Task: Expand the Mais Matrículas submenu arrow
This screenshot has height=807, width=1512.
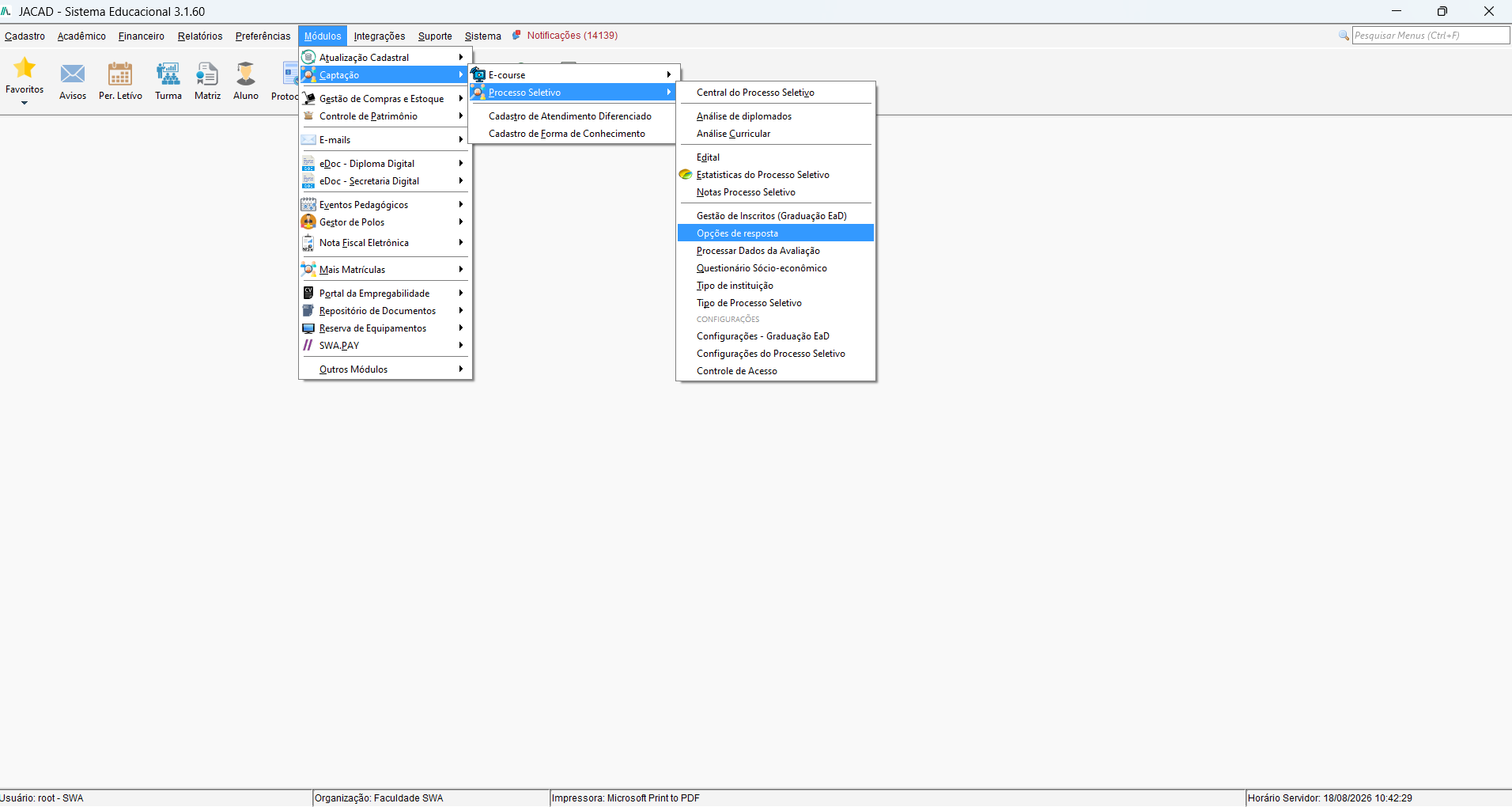Action: (x=460, y=269)
